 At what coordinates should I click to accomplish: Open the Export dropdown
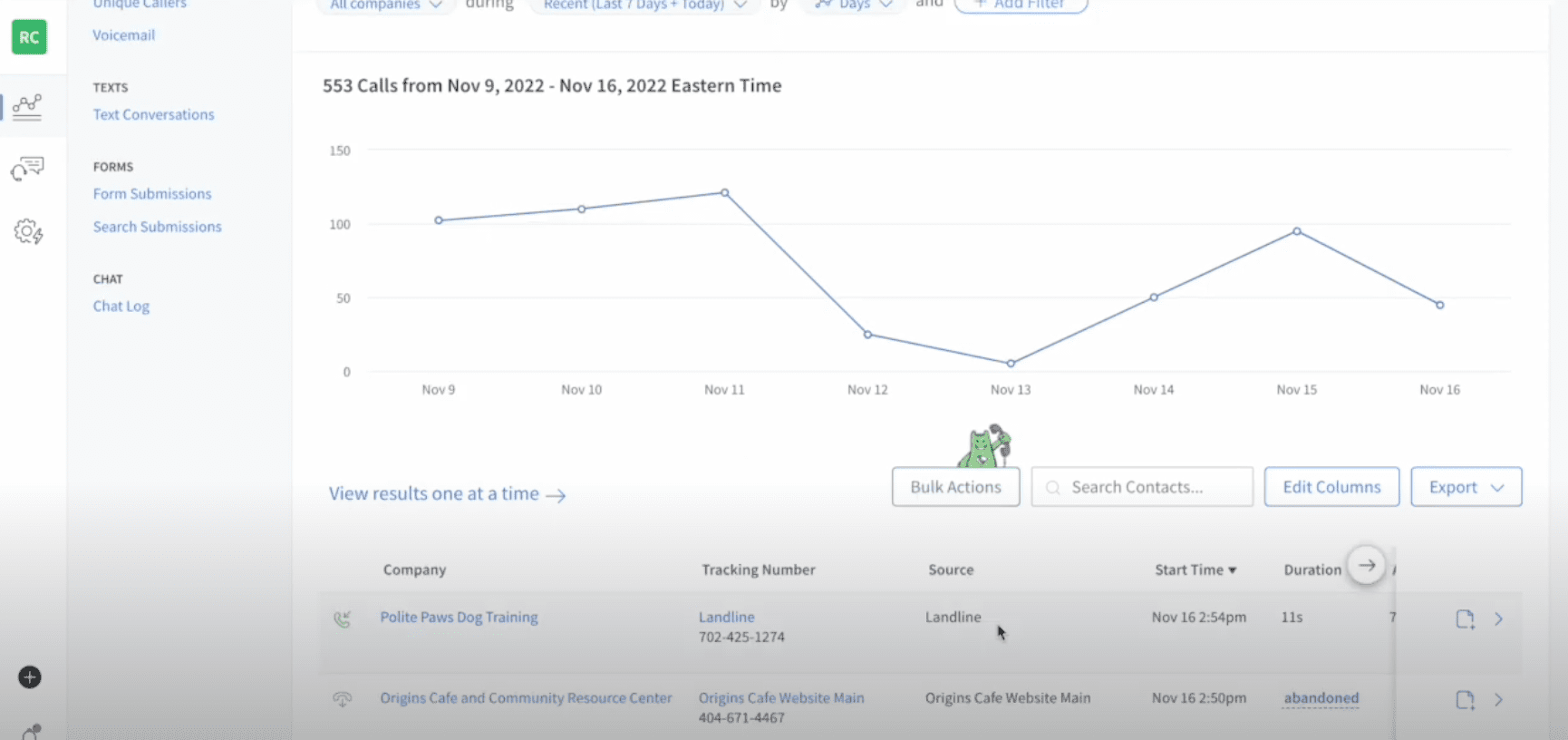[x=1466, y=487]
